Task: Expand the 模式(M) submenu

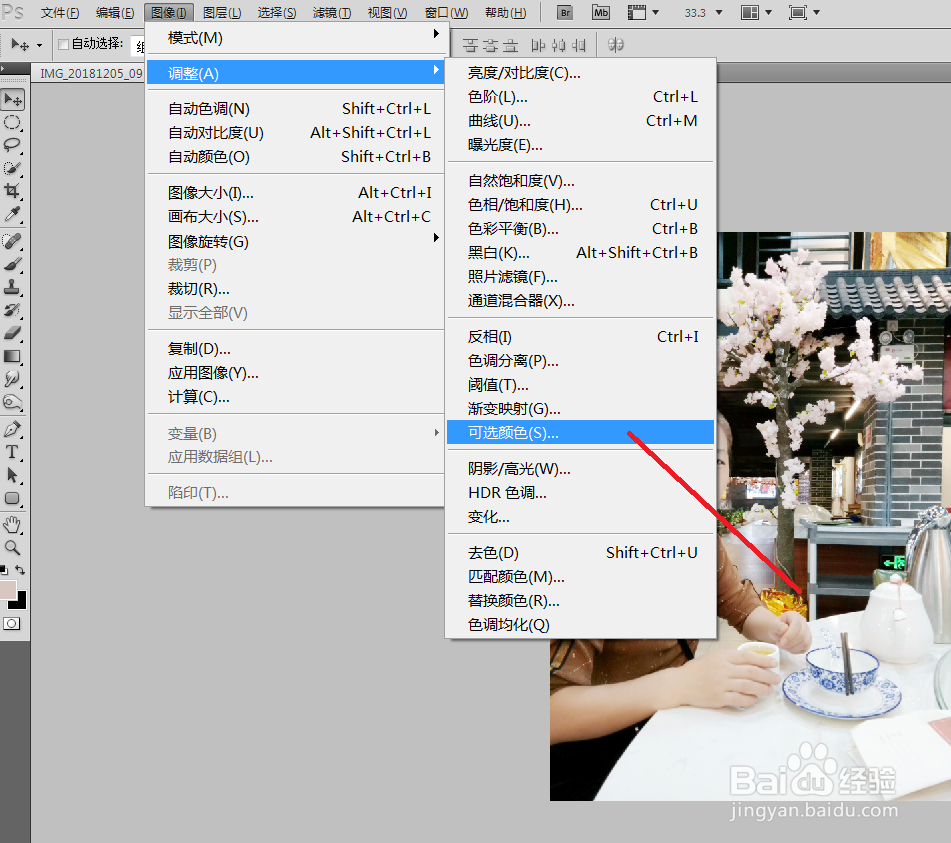Action: pos(297,38)
